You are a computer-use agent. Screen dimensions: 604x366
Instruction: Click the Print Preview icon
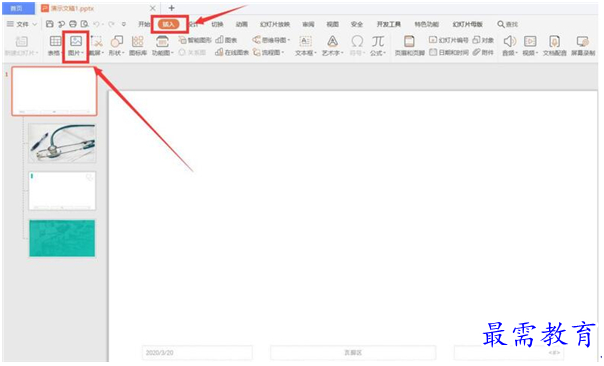pyautogui.click(x=84, y=24)
